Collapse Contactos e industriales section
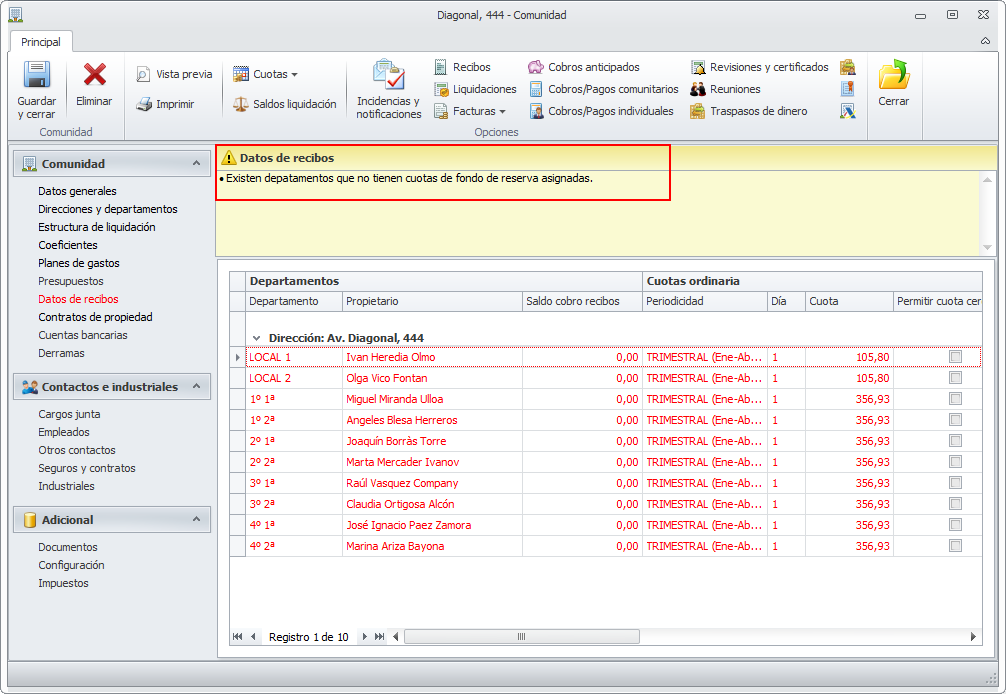Screen dimensions: 1006x694 (x=196, y=387)
